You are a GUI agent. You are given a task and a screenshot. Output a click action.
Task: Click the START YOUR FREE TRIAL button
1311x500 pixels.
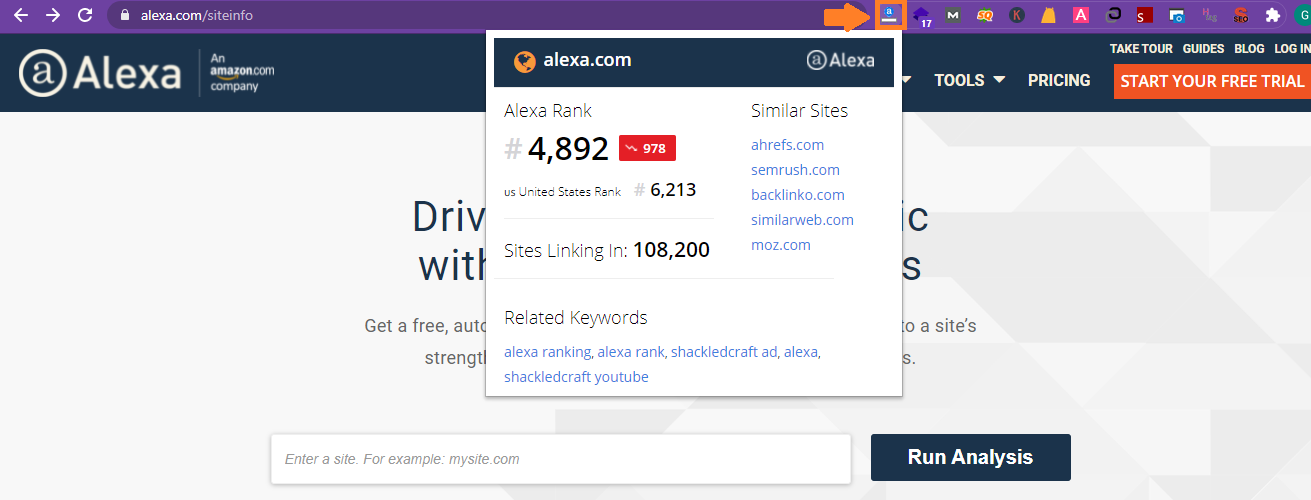(1212, 81)
